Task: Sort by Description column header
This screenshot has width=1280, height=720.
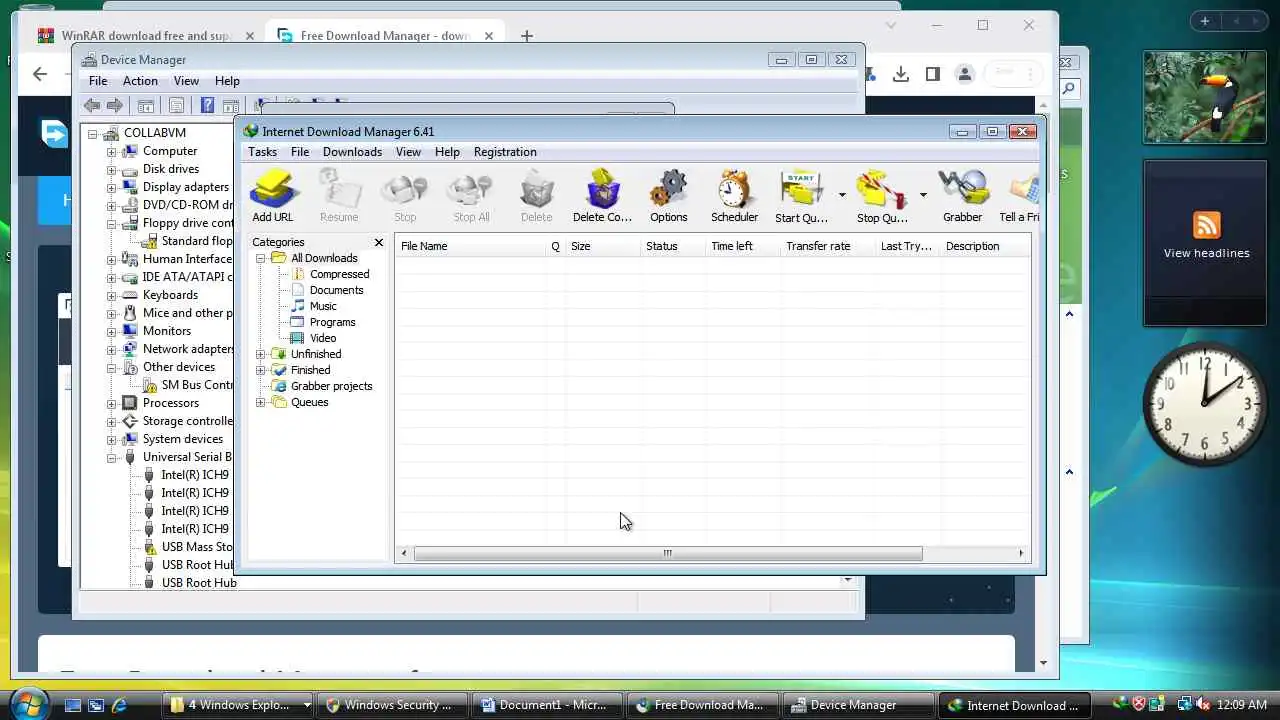Action: tap(985, 246)
